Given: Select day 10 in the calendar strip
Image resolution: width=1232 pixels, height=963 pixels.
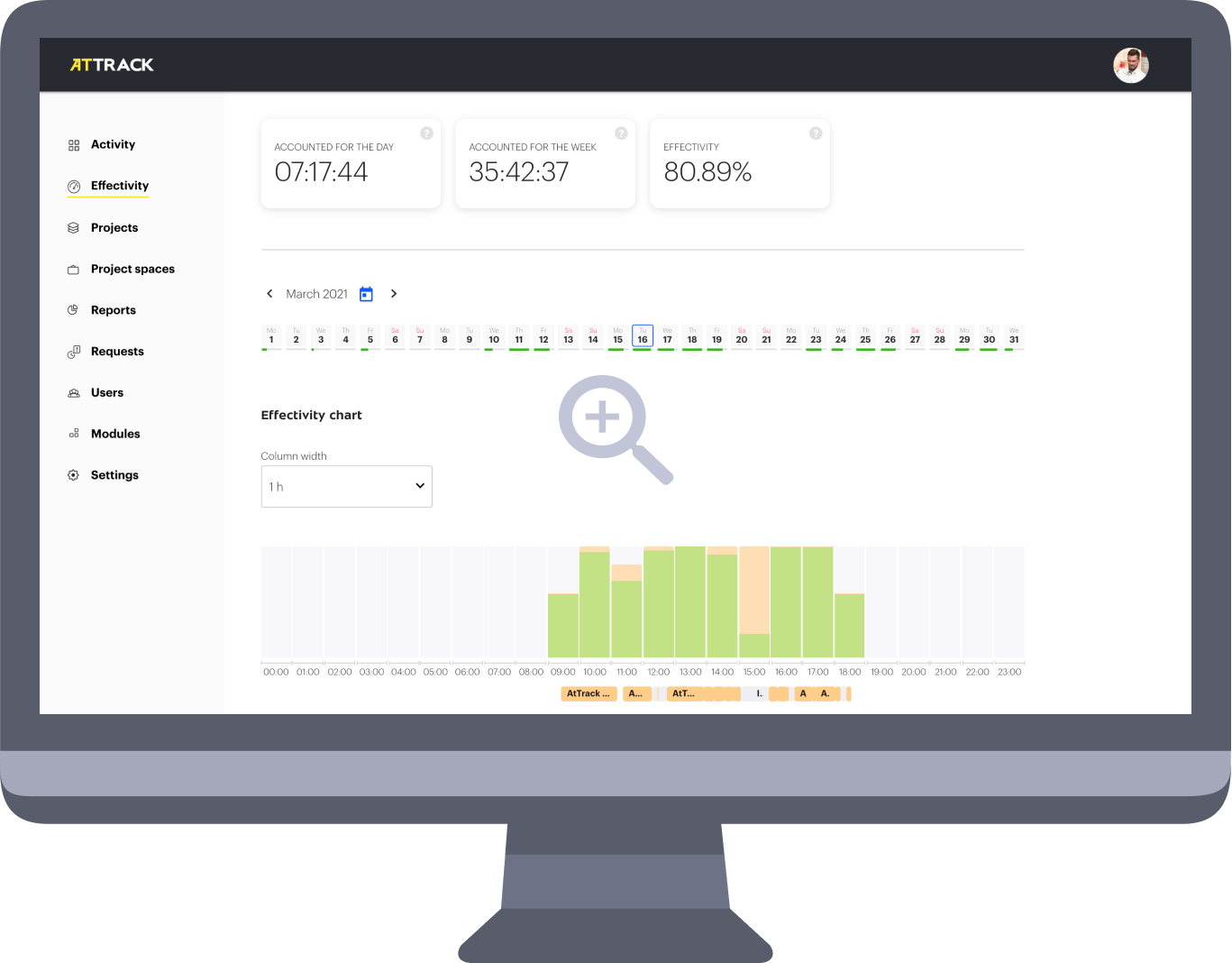Looking at the screenshot, I should [494, 336].
